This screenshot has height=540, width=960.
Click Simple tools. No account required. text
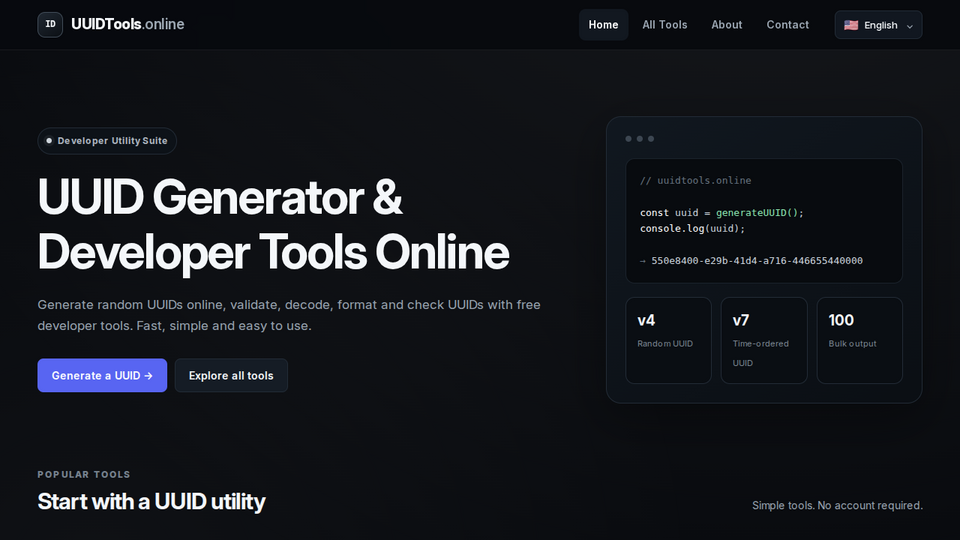(x=837, y=505)
